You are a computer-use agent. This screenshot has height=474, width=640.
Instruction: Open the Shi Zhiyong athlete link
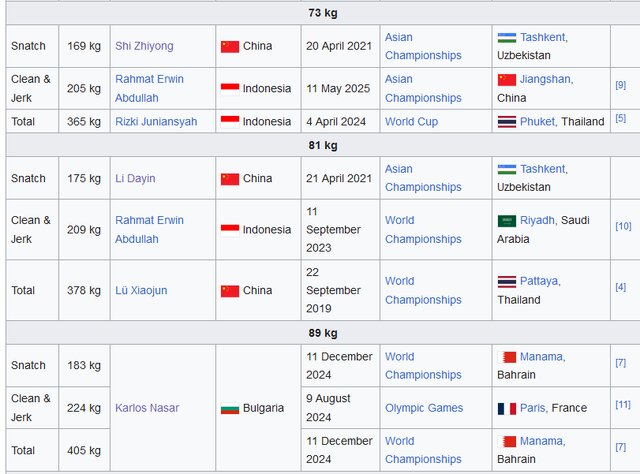[144, 46]
